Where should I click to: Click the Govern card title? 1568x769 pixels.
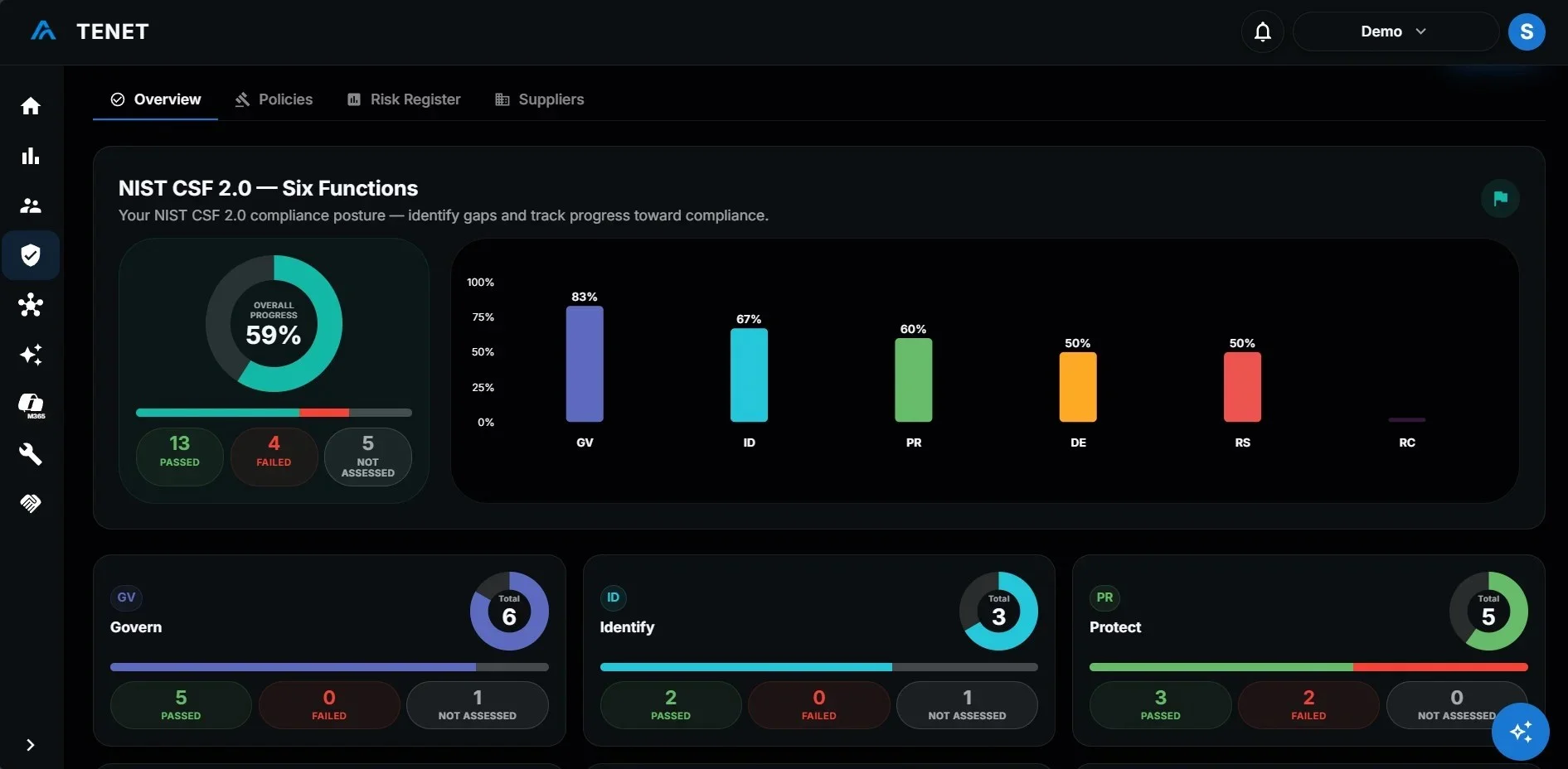point(136,627)
